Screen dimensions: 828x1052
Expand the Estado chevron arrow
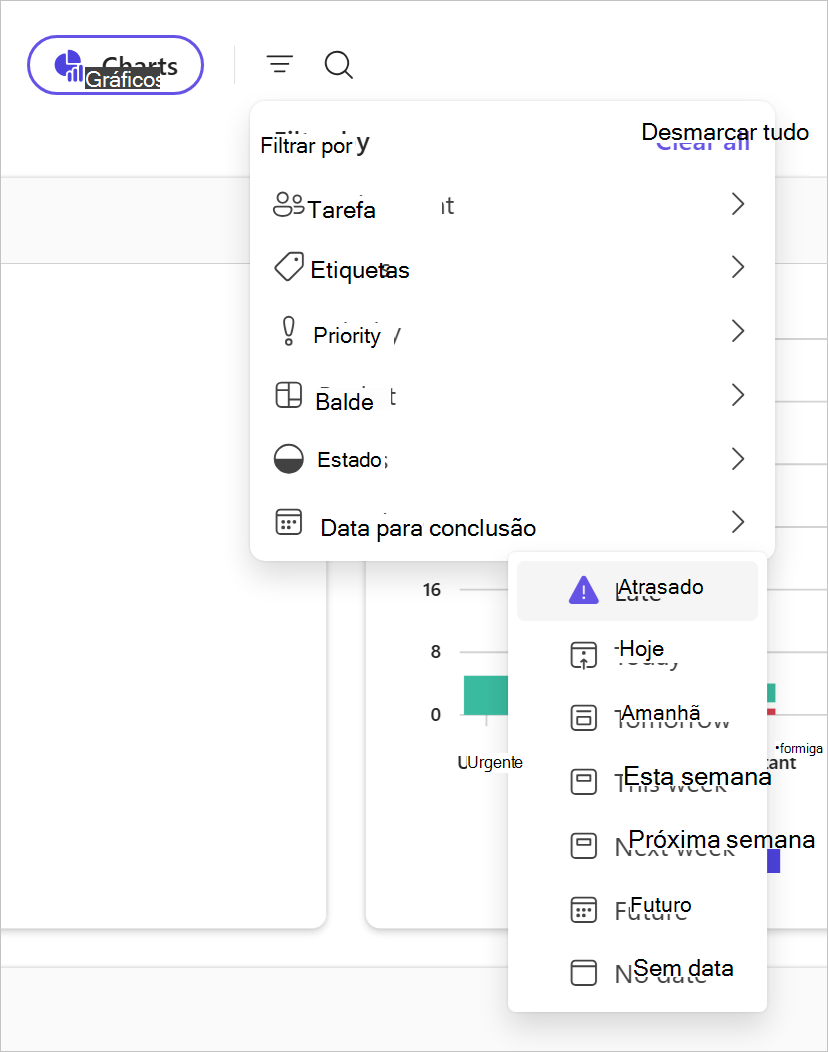pyautogui.click(x=738, y=459)
